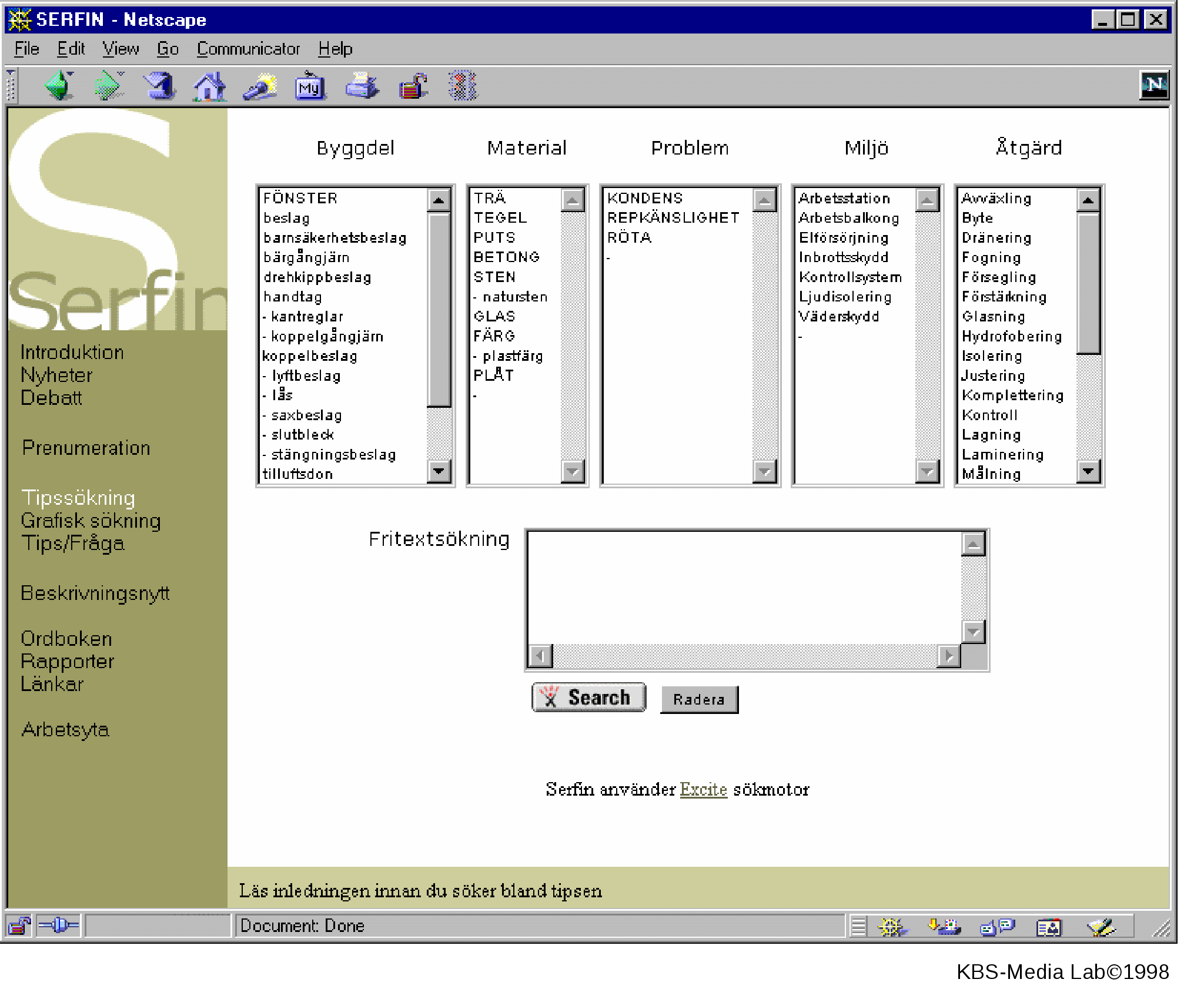Open the Edit menu
Screen dimensions: 1204x1006
pos(71,49)
